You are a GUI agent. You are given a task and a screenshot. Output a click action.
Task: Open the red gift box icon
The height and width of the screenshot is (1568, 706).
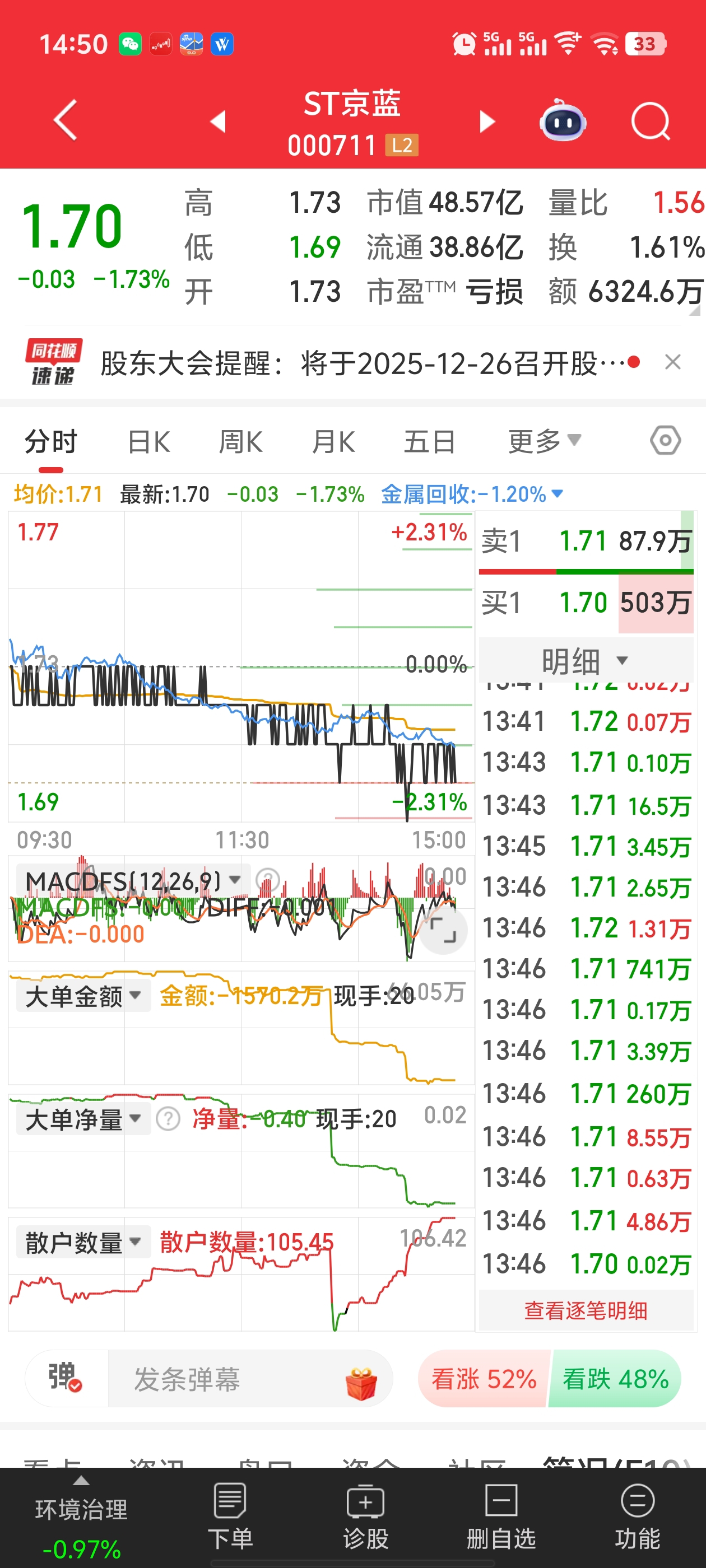(x=361, y=1384)
